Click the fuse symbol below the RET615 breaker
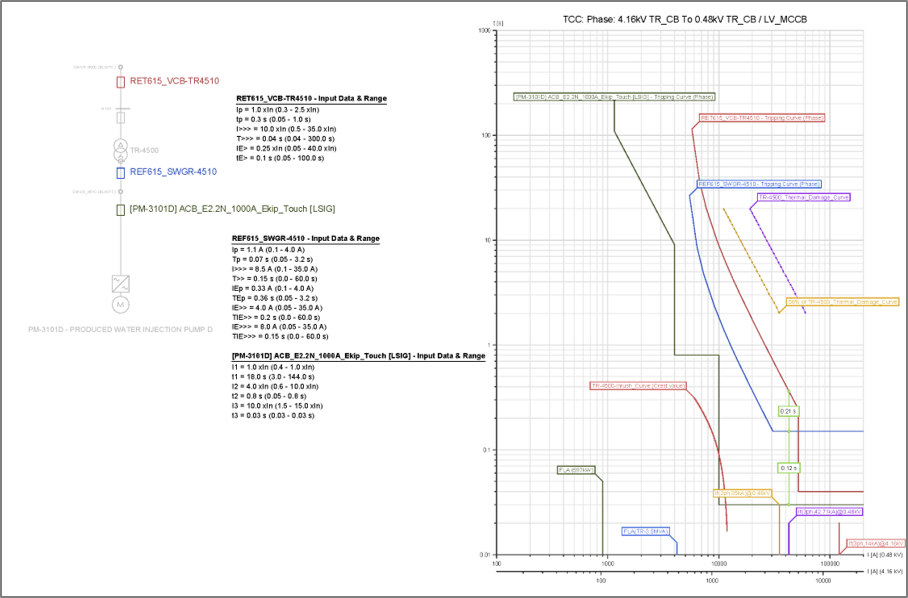Screen dimensions: 908x598 coord(119,117)
